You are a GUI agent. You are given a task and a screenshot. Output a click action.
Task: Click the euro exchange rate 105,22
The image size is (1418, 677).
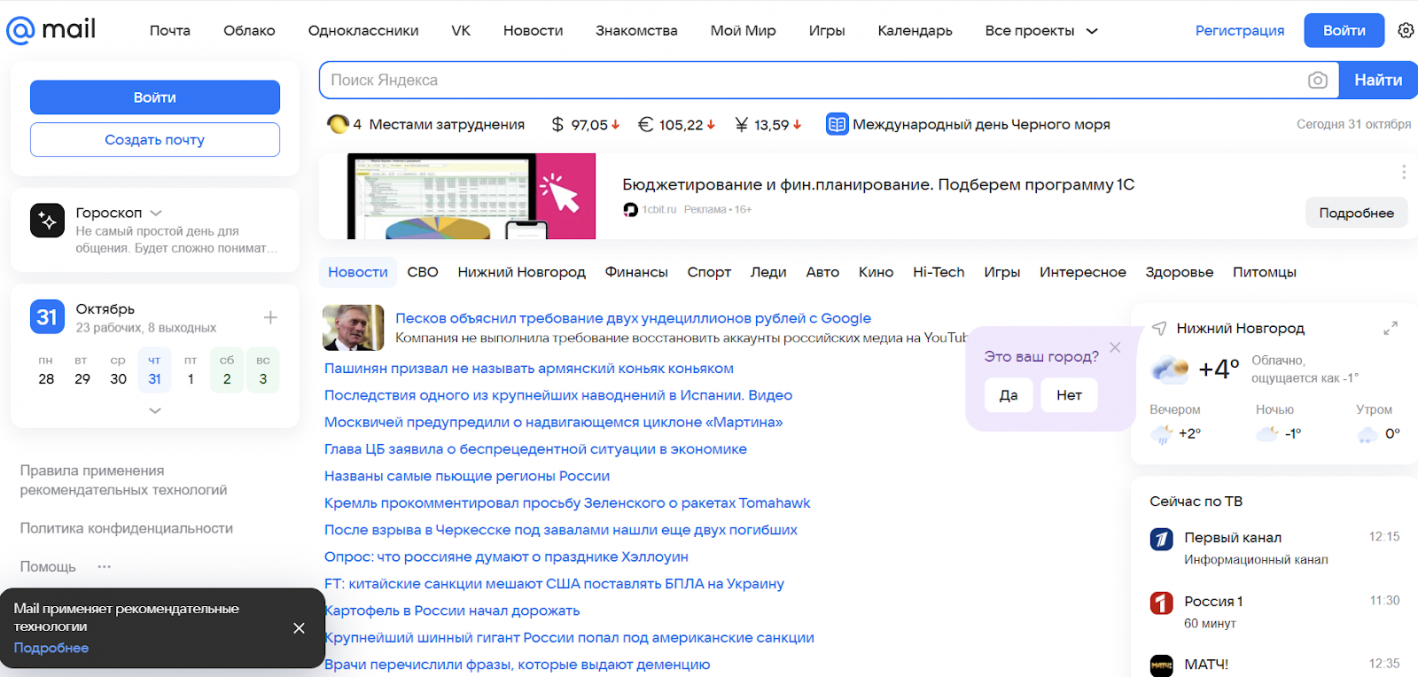pos(677,125)
